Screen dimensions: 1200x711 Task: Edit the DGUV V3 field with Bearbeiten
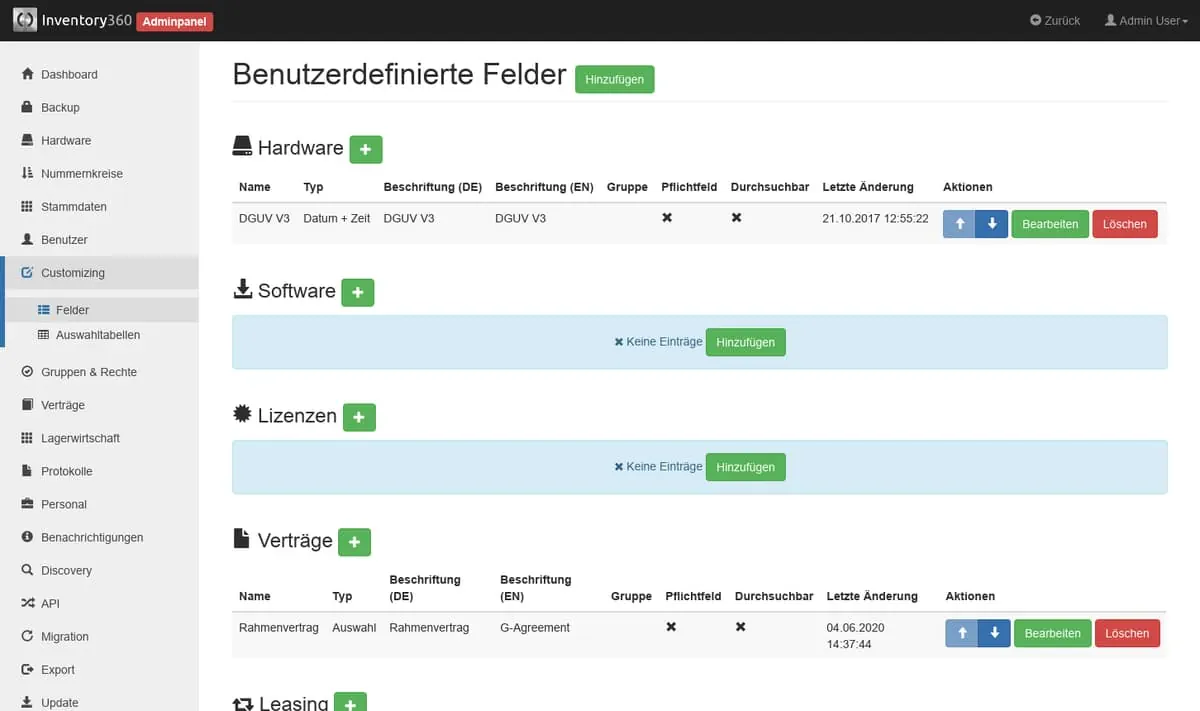click(1050, 224)
